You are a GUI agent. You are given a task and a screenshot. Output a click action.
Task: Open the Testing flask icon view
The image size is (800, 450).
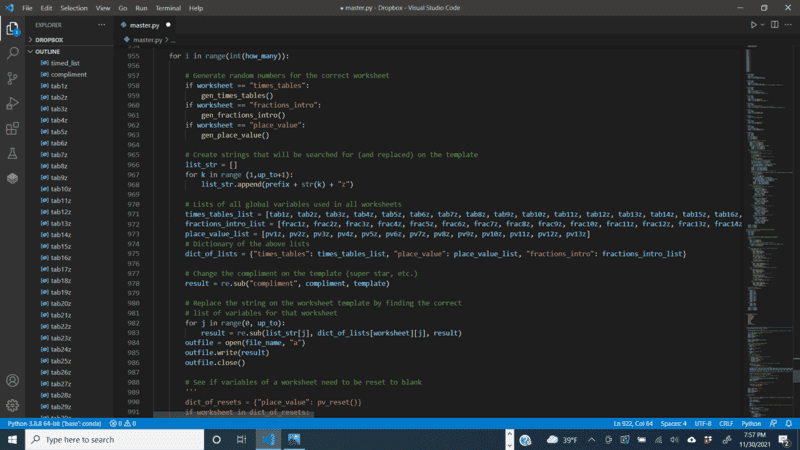pos(12,153)
